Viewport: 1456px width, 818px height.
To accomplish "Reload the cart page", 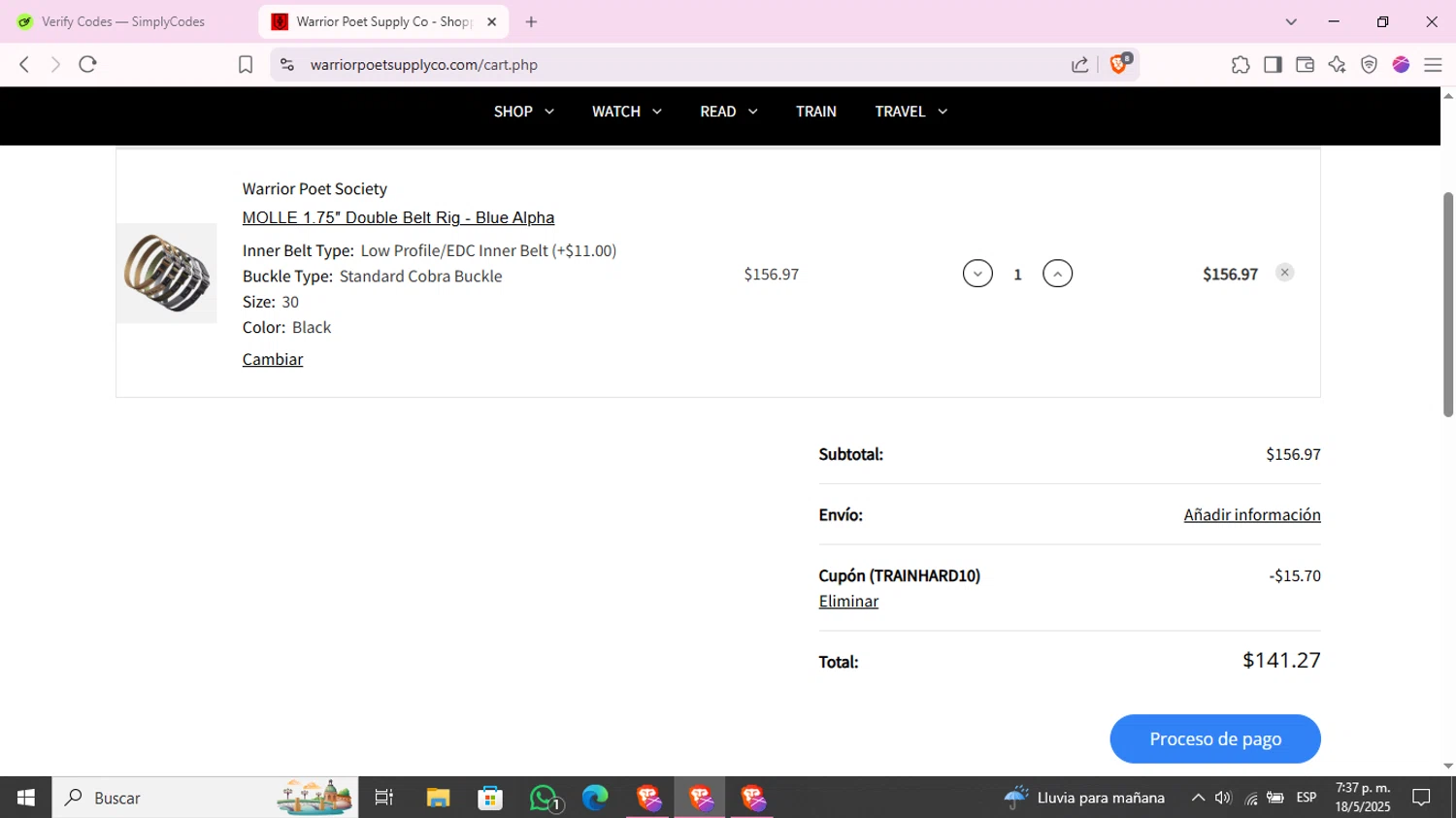I will pyautogui.click(x=87, y=64).
